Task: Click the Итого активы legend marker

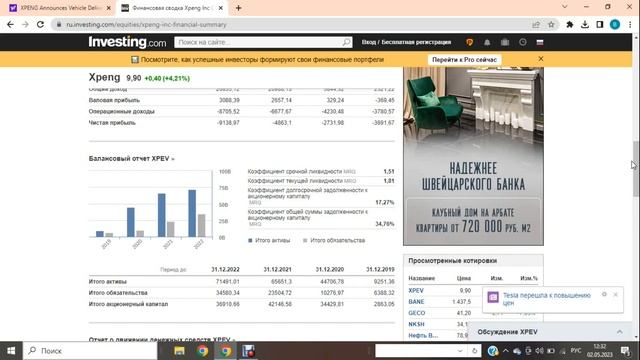Action: (x=250, y=240)
